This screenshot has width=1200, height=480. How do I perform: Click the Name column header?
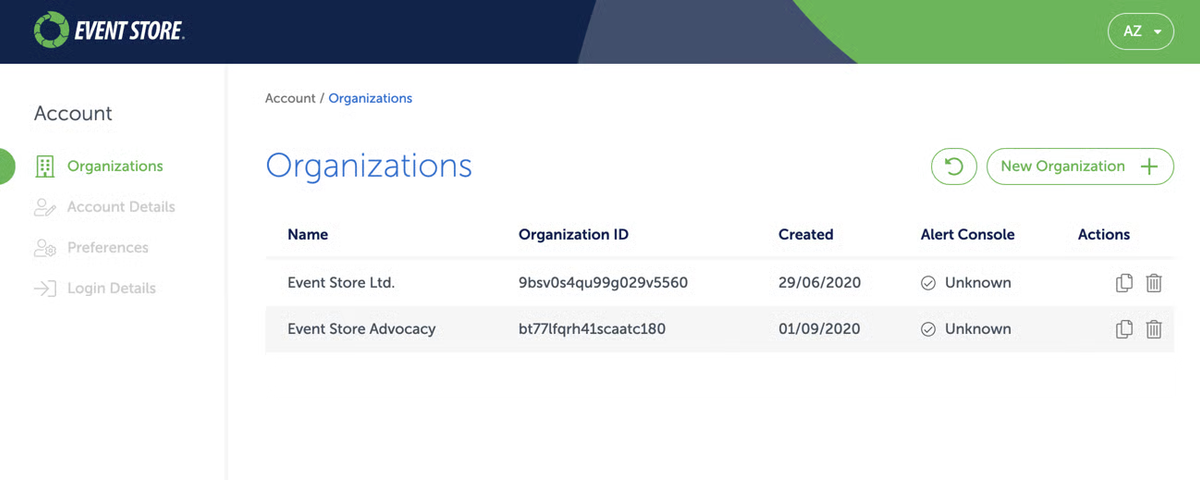(307, 234)
